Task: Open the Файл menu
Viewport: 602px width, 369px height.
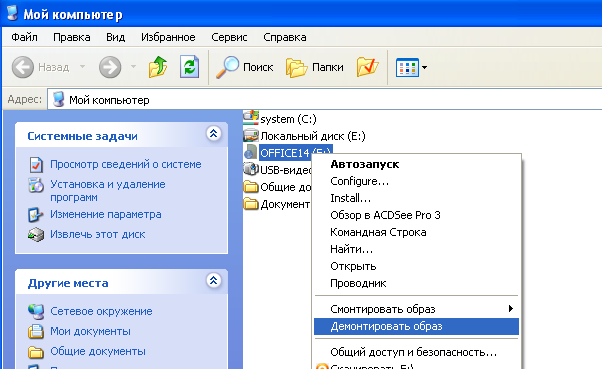Action: point(24,37)
